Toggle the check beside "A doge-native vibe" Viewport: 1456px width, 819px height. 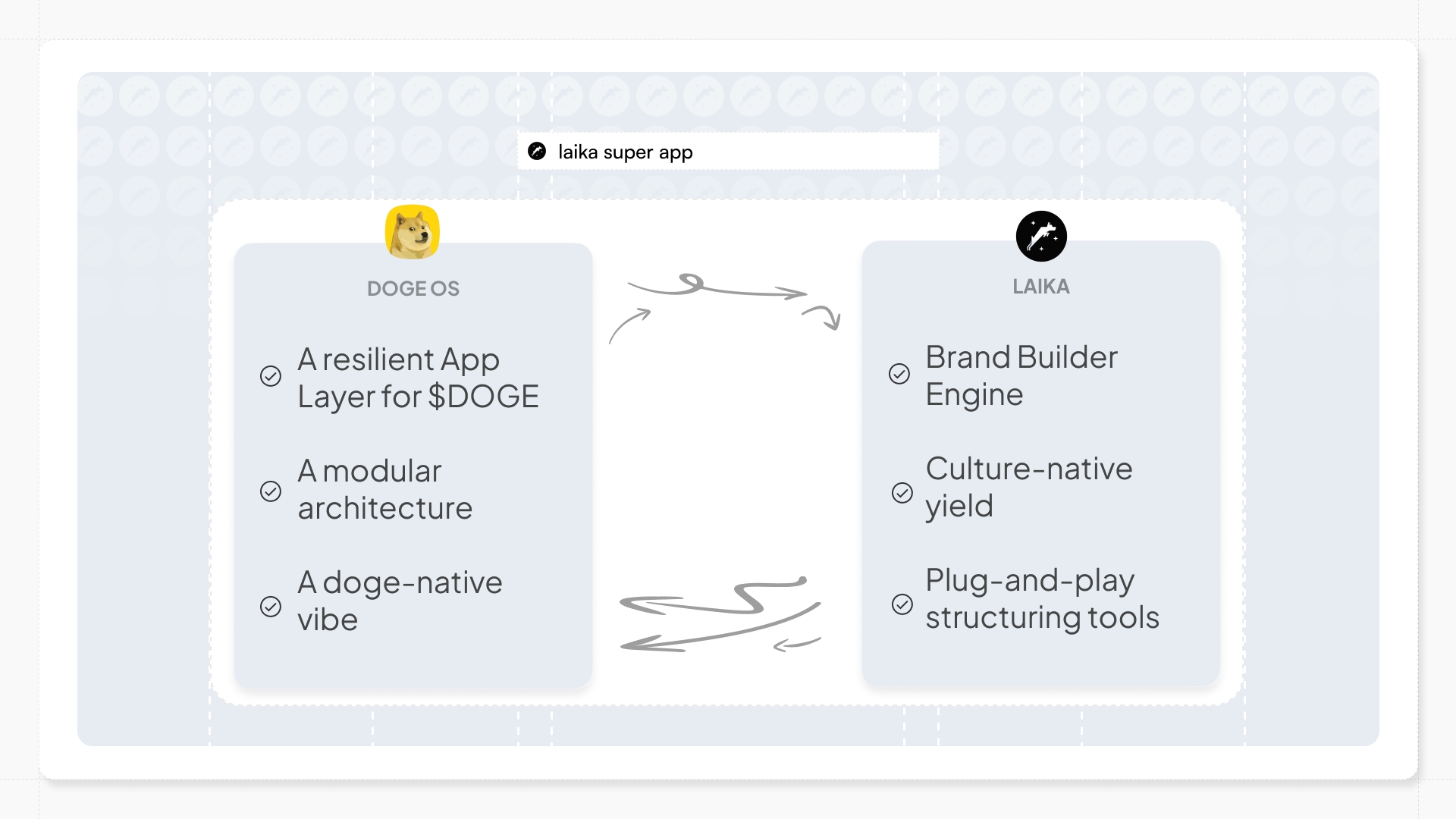pyautogui.click(x=271, y=607)
